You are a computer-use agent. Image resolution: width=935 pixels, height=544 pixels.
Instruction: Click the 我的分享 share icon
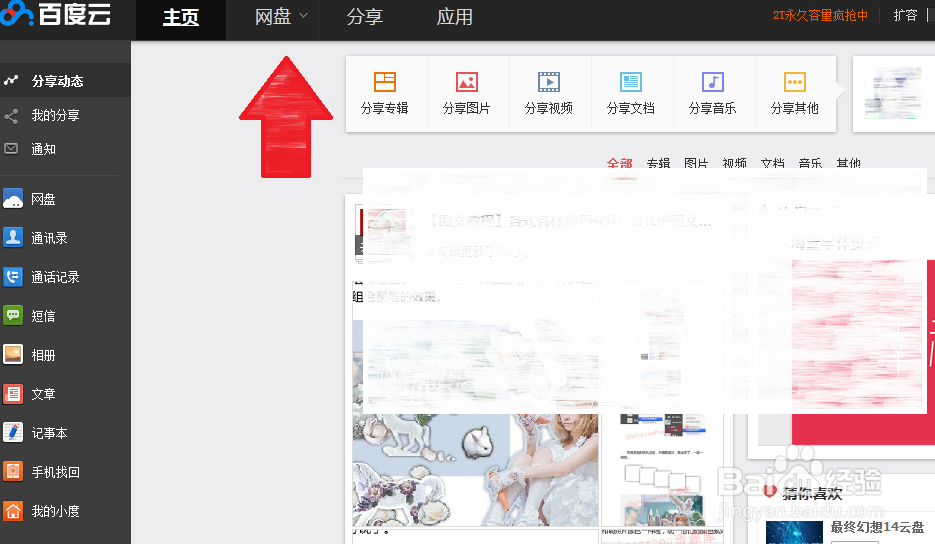[x=11, y=115]
